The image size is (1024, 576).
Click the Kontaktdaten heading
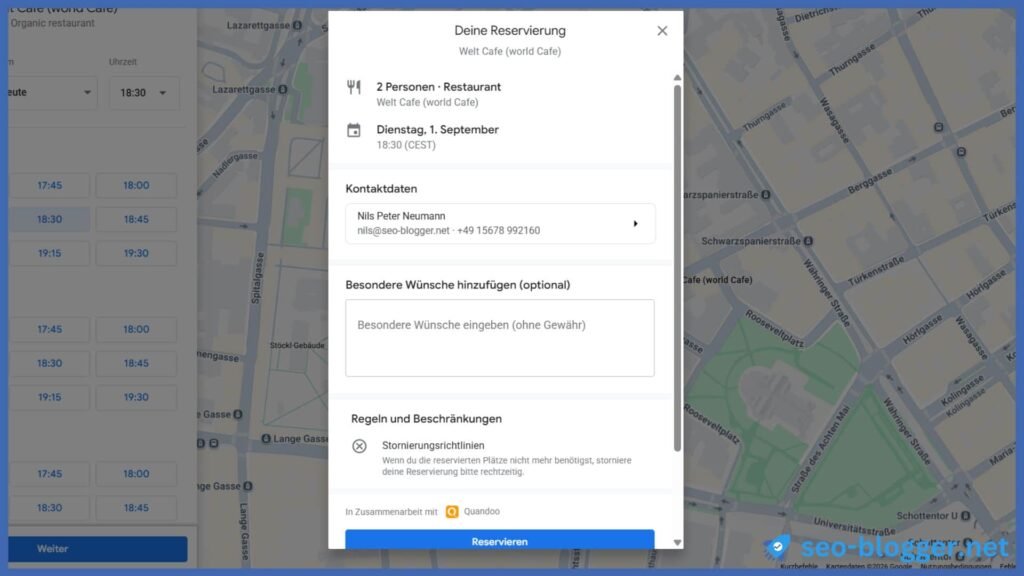(381, 189)
